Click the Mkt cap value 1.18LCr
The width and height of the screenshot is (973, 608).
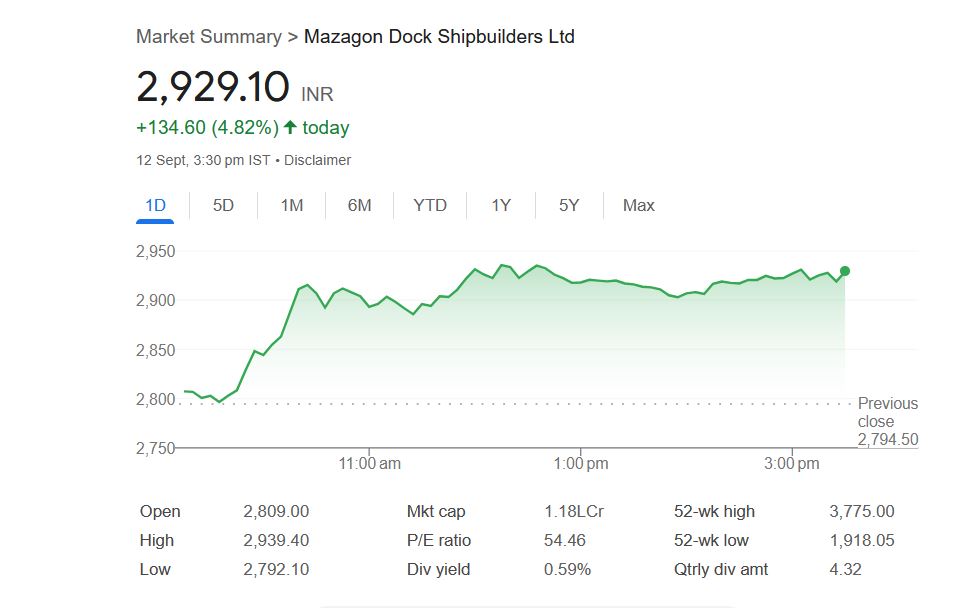[573, 512]
